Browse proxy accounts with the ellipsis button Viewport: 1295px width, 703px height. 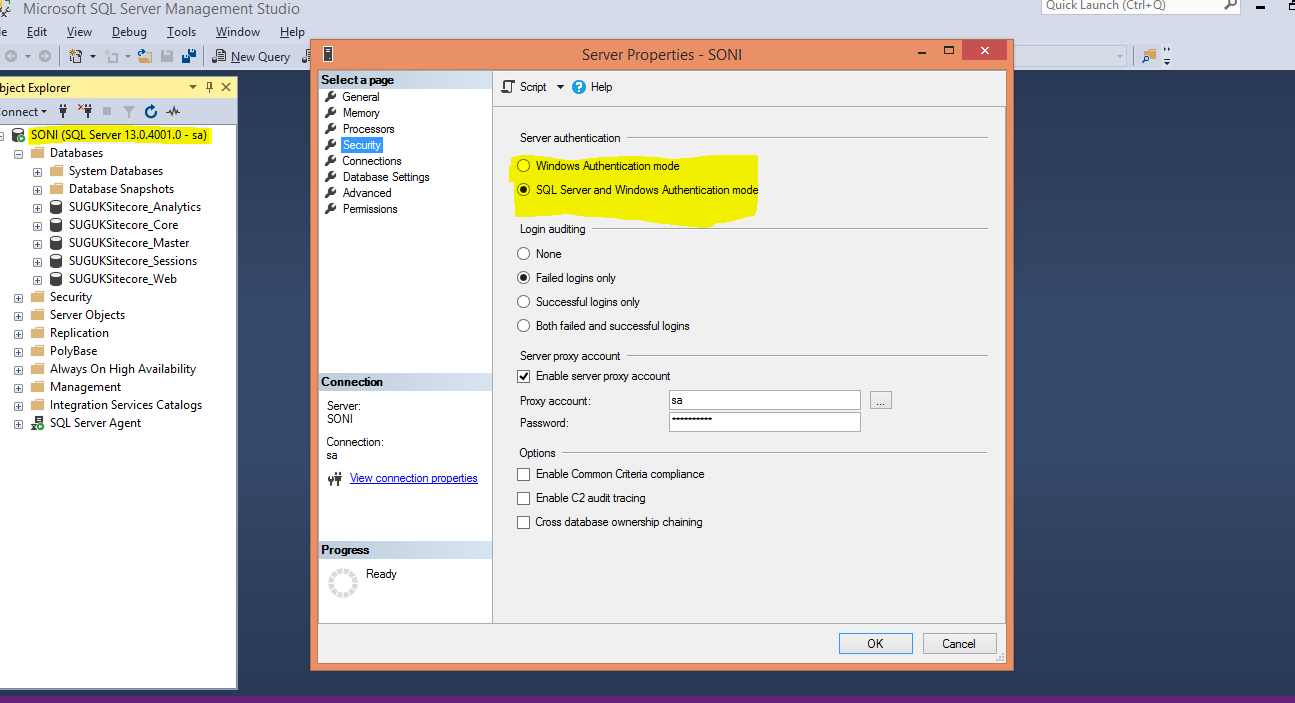pos(880,399)
